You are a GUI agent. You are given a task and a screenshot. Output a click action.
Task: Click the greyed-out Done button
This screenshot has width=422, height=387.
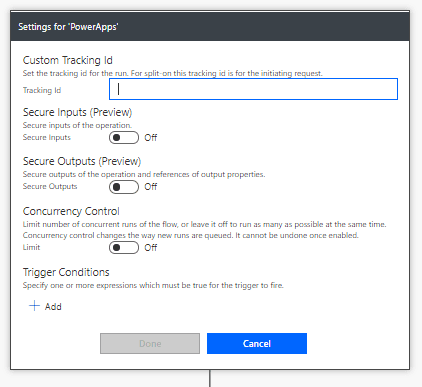150,343
